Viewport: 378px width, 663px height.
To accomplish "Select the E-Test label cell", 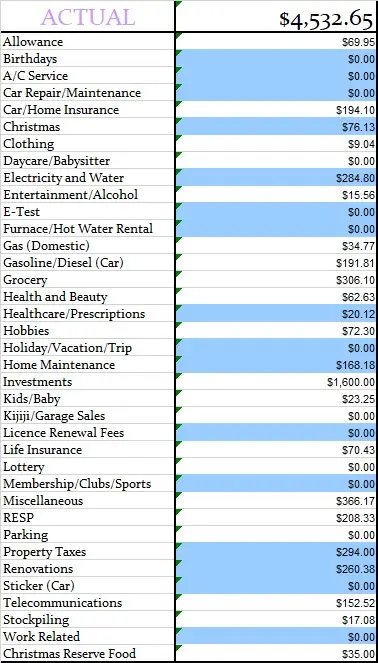I will [x=88, y=211].
